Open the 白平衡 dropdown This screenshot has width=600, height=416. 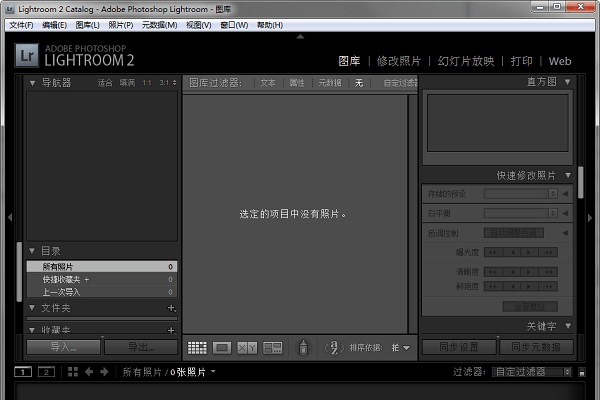pos(520,213)
